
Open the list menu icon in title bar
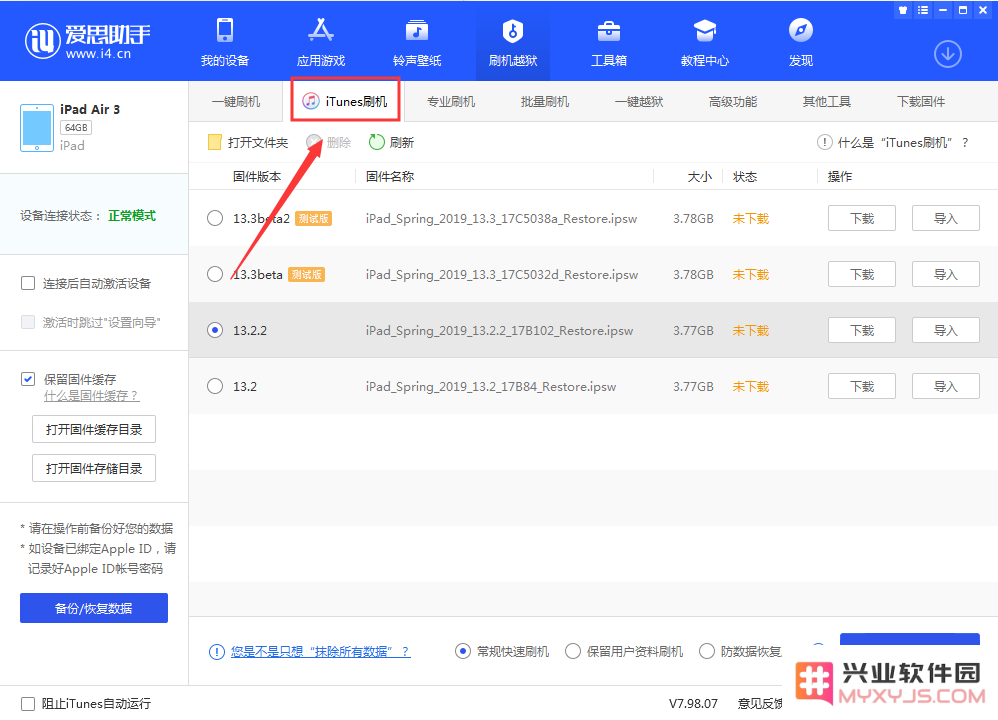[x=923, y=10]
